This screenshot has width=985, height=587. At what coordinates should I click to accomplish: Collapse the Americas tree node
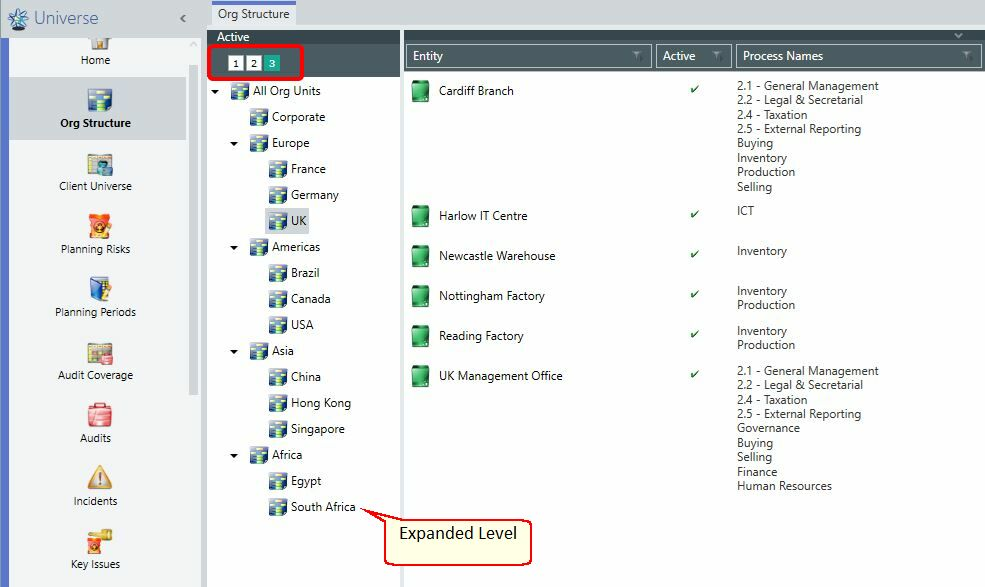tap(234, 248)
